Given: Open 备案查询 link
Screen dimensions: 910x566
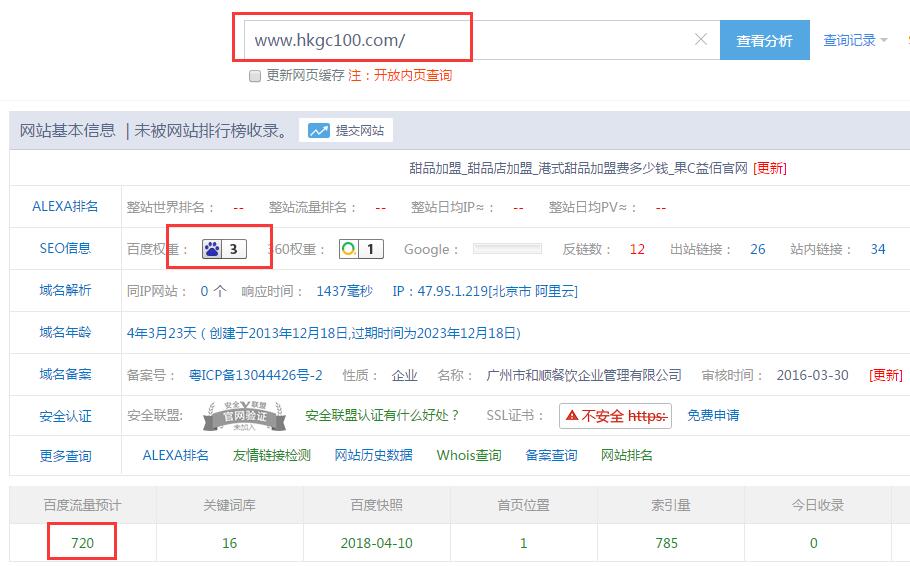Looking at the screenshot, I should (551, 455).
